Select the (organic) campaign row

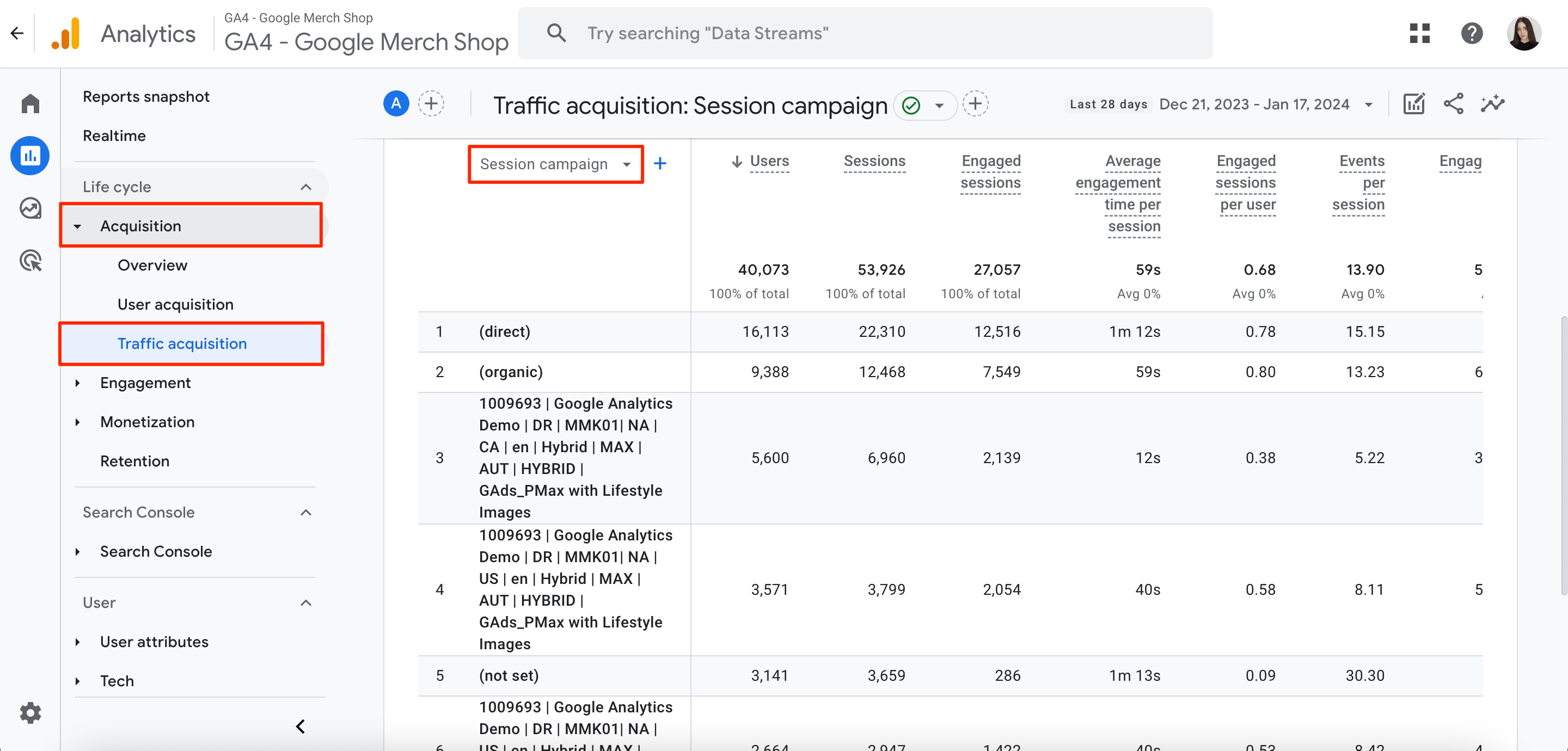click(x=950, y=372)
